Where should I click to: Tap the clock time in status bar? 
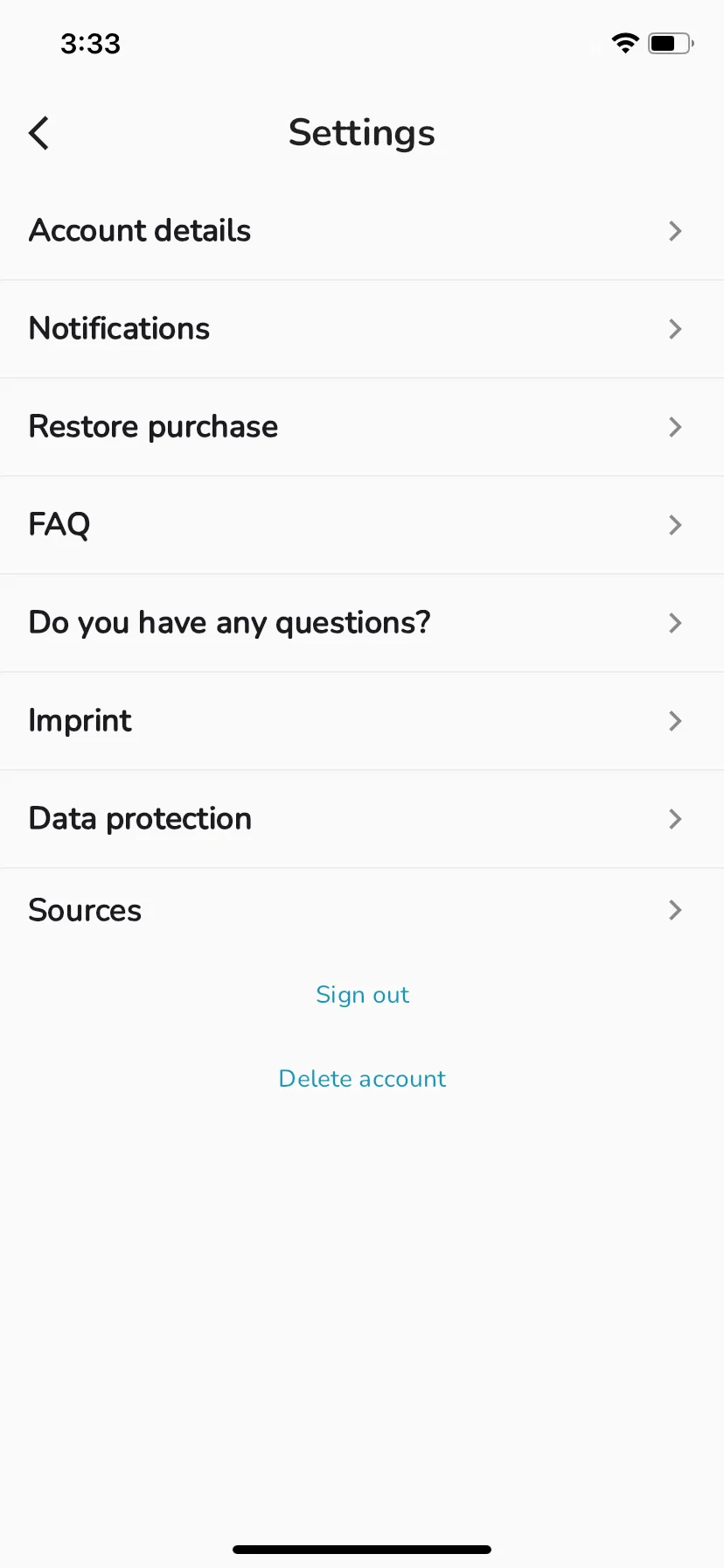click(x=90, y=43)
